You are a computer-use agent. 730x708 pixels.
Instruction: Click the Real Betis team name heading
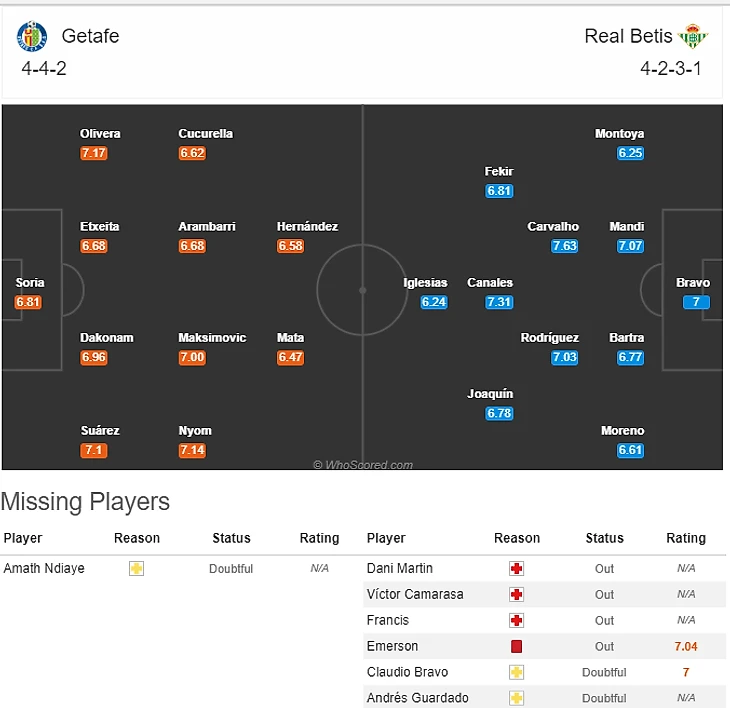(628, 36)
